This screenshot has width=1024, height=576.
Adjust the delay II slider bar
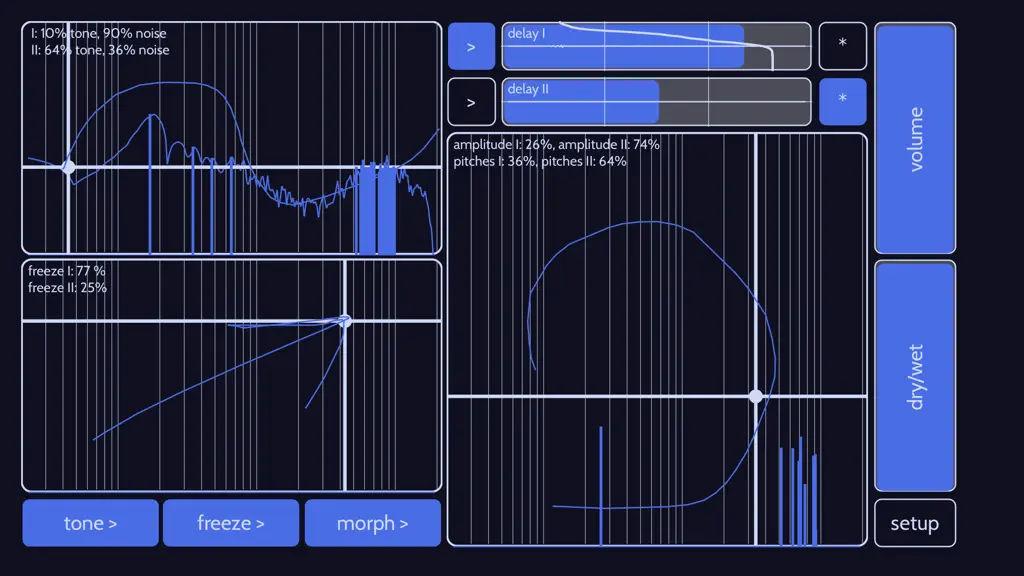(656, 102)
